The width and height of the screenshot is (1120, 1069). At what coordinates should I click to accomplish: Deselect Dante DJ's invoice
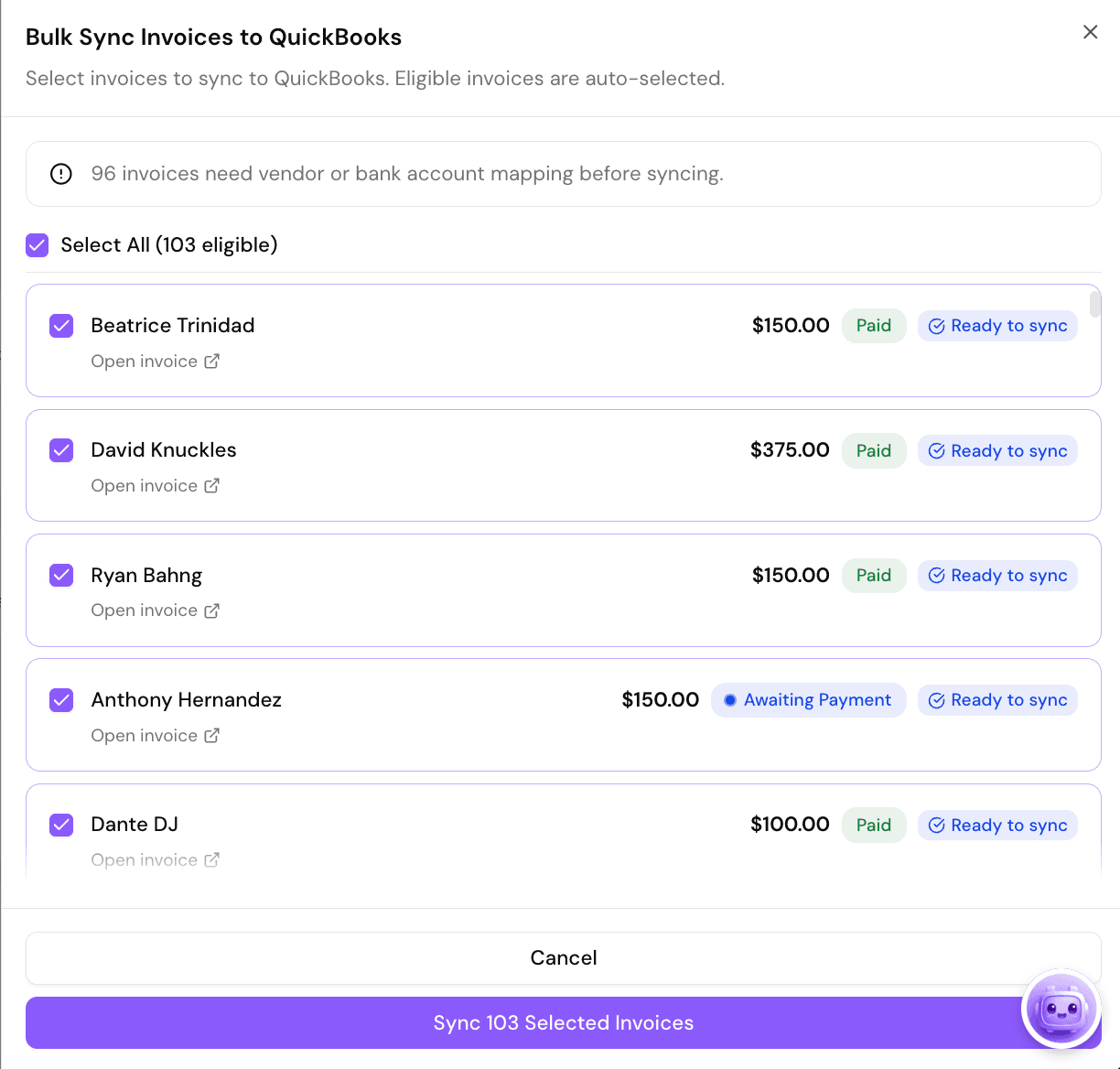[60, 825]
